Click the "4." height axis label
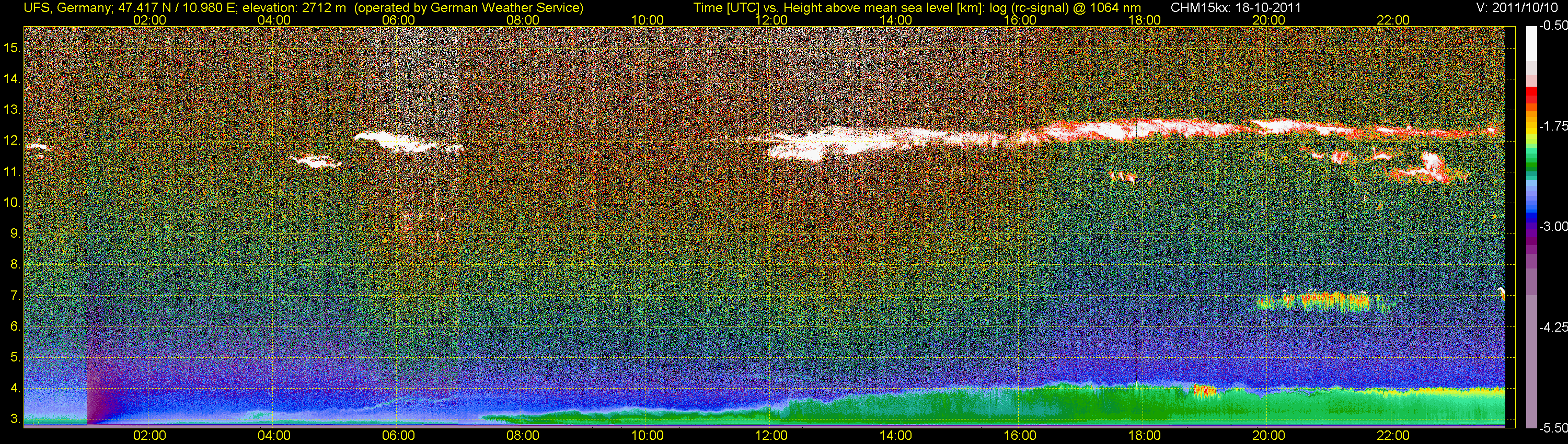1568x444 pixels. click(x=15, y=388)
